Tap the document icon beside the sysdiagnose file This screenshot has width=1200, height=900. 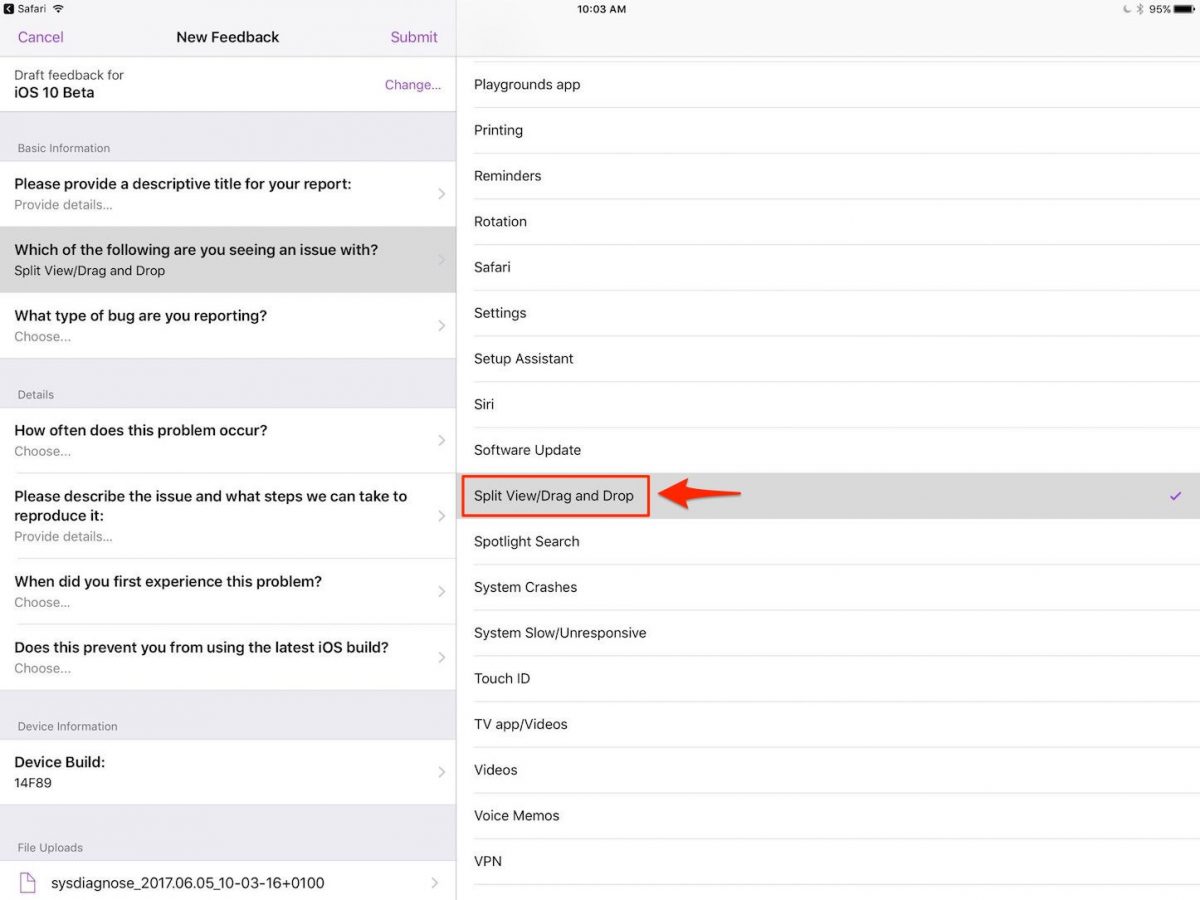(27, 883)
